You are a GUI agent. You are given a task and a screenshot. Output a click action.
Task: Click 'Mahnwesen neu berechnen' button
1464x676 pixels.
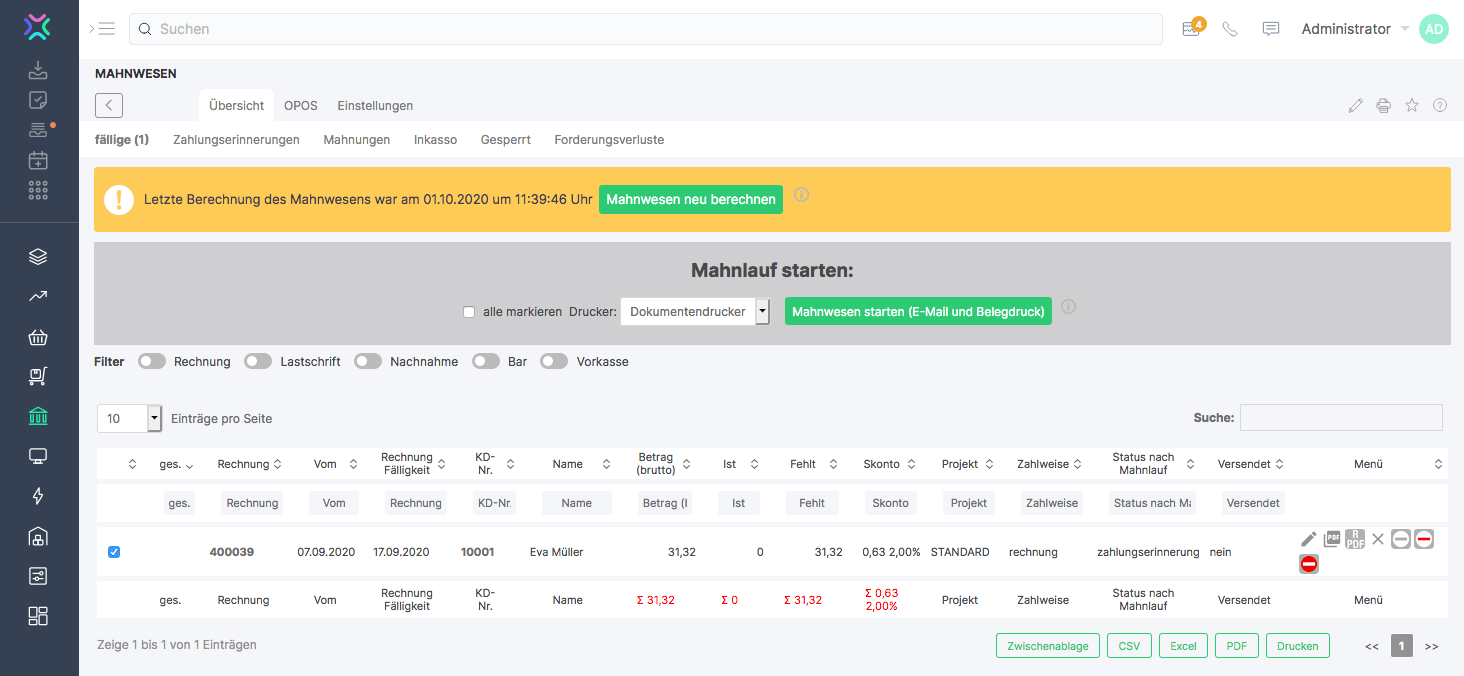coord(691,199)
